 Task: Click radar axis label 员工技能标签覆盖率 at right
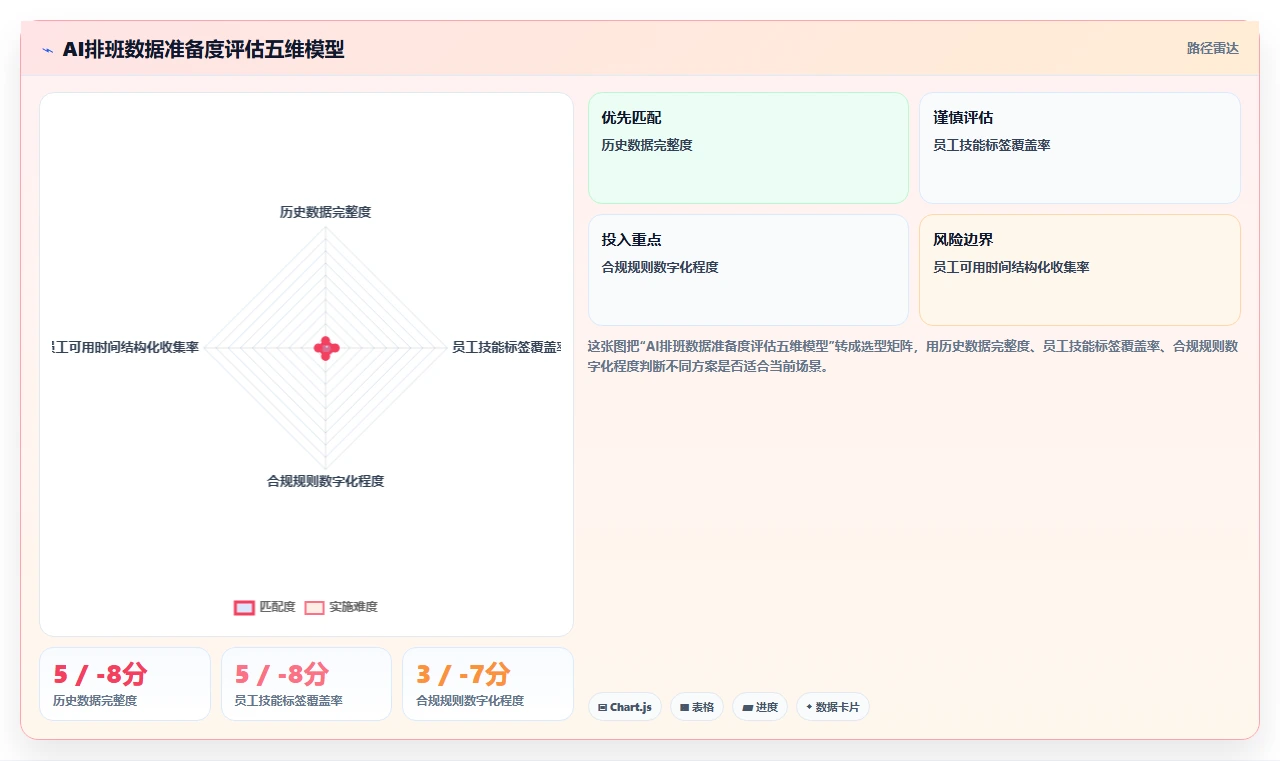point(506,347)
